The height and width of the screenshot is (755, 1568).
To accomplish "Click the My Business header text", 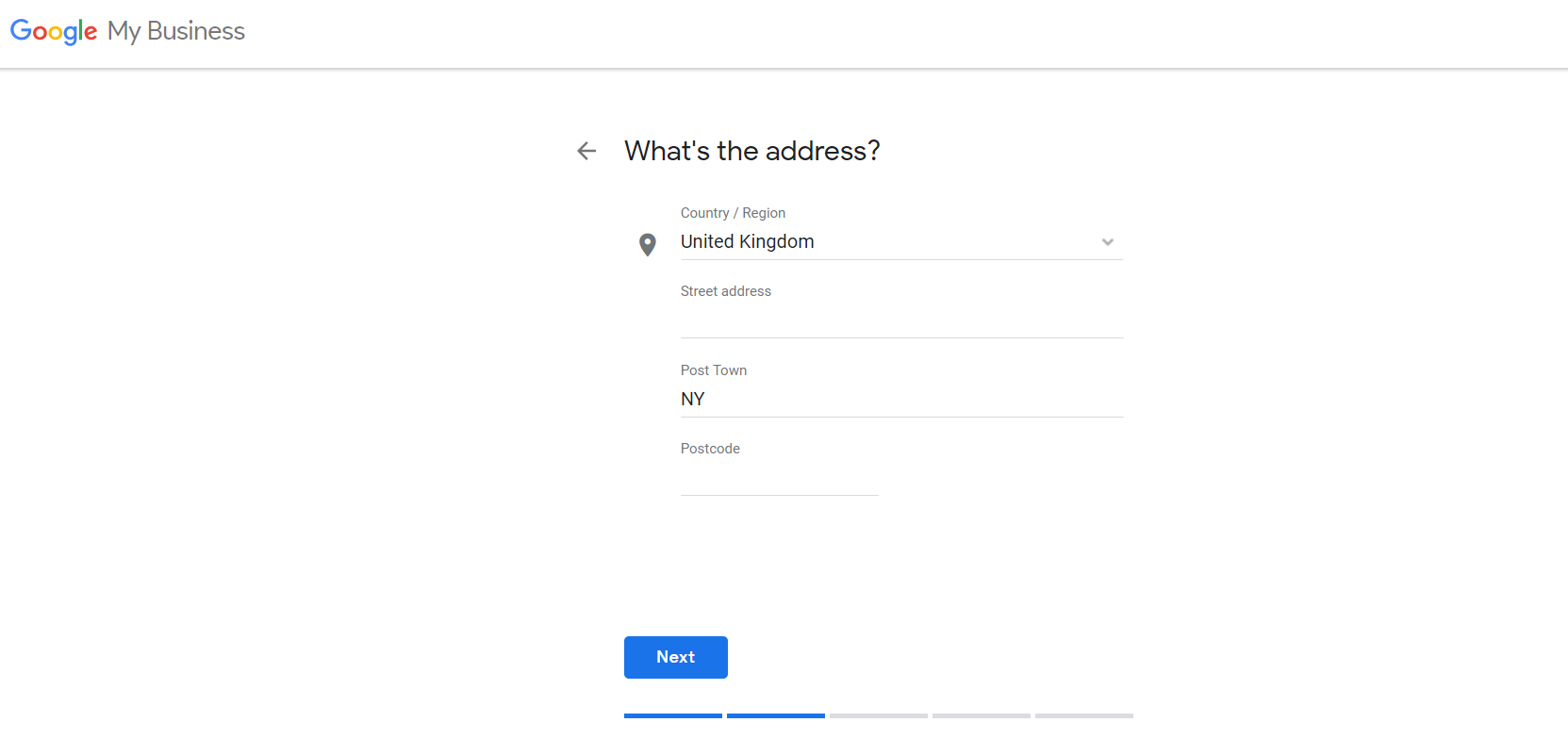I will click(x=176, y=31).
